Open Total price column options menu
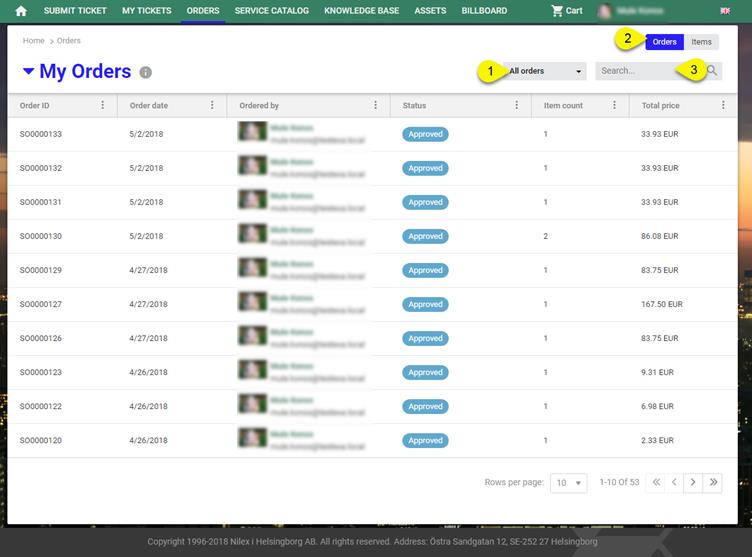The image size is (752, 557). (723, 105)
